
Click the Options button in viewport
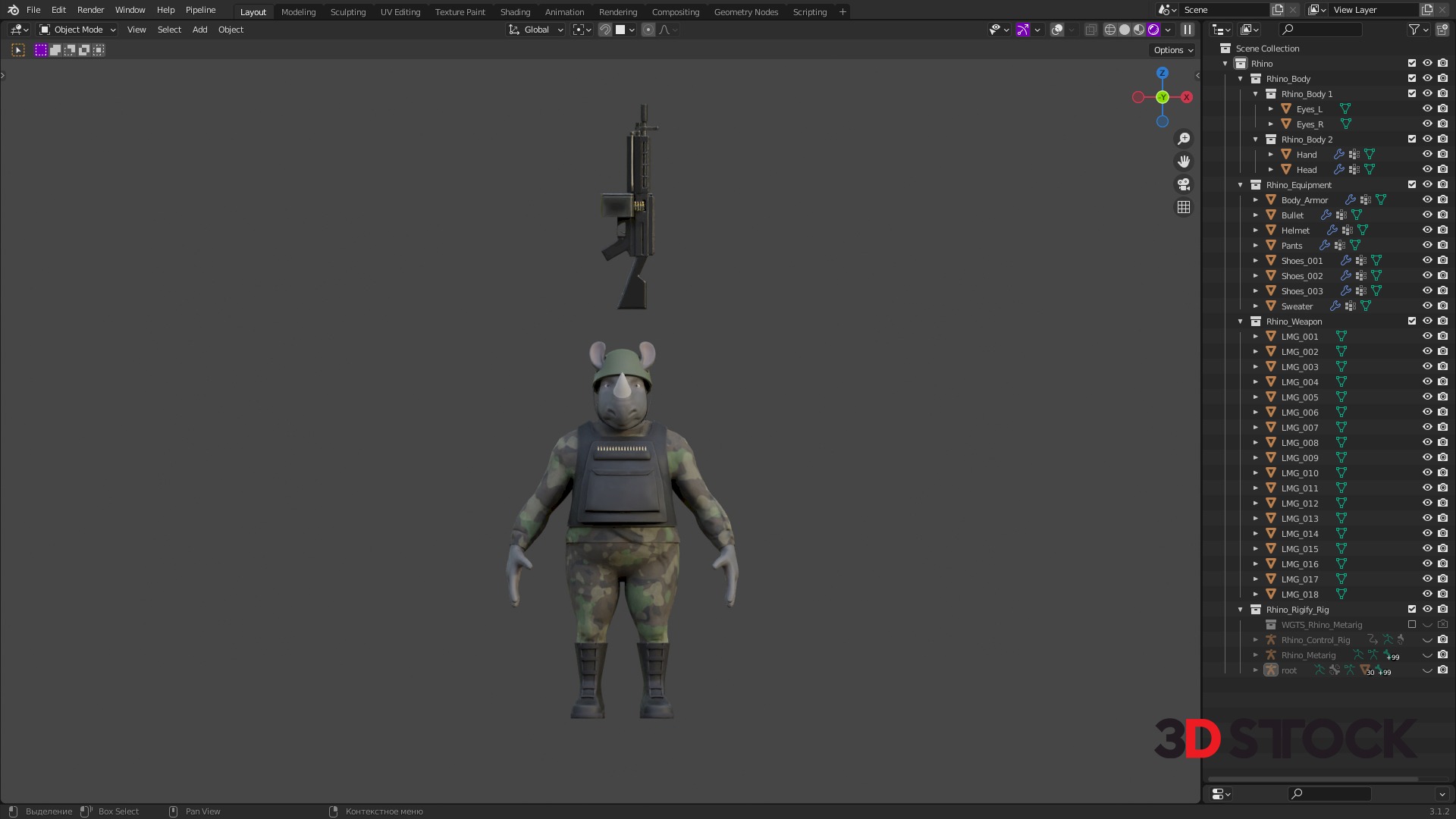pyautogui.click(x=1172, y=50)
